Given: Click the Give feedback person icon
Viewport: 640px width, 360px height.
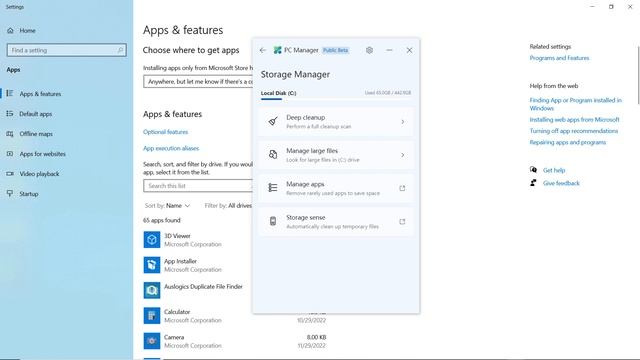Looking at the screenshot, I should pos(533,182).
